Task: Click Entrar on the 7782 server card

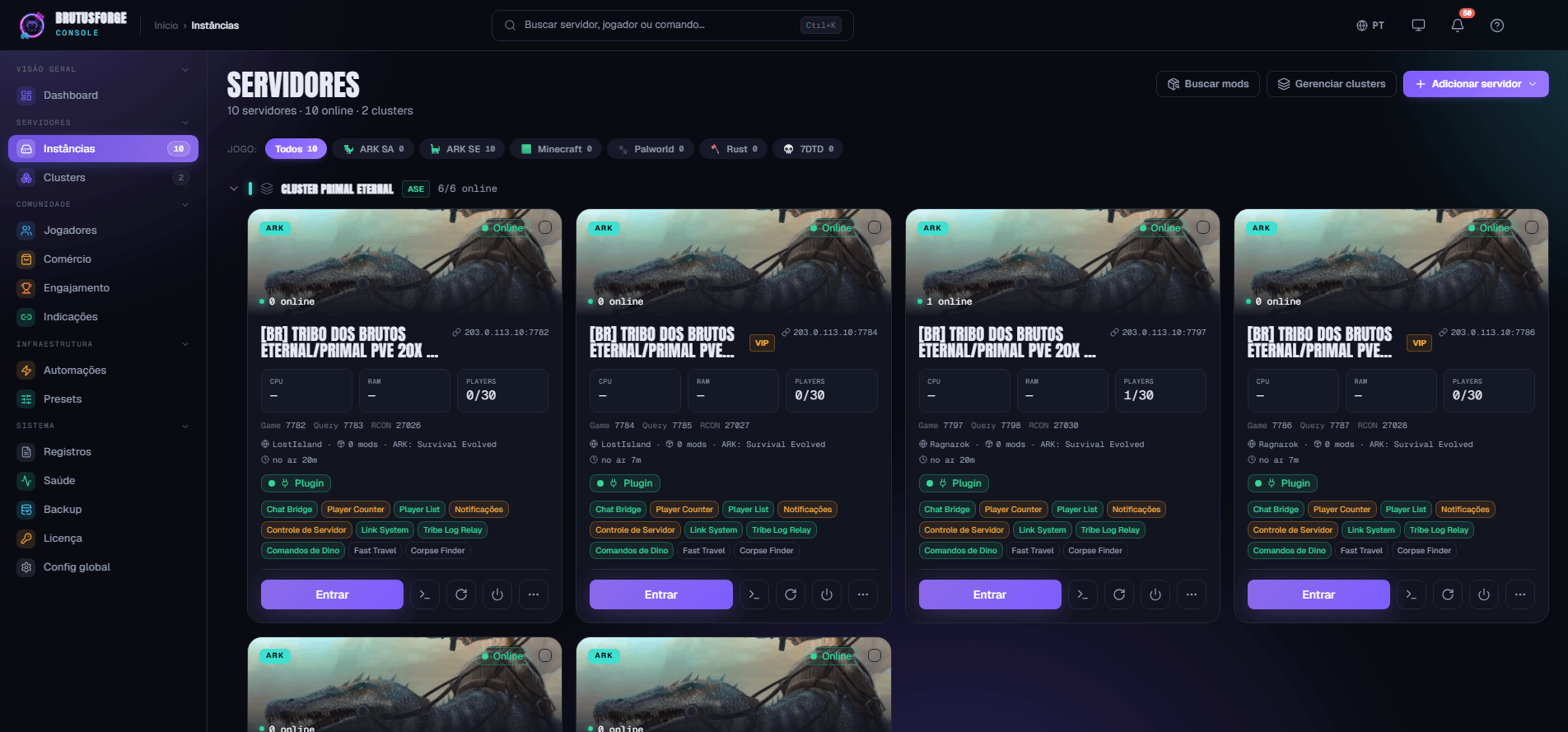Action: (x=332, y=594)
